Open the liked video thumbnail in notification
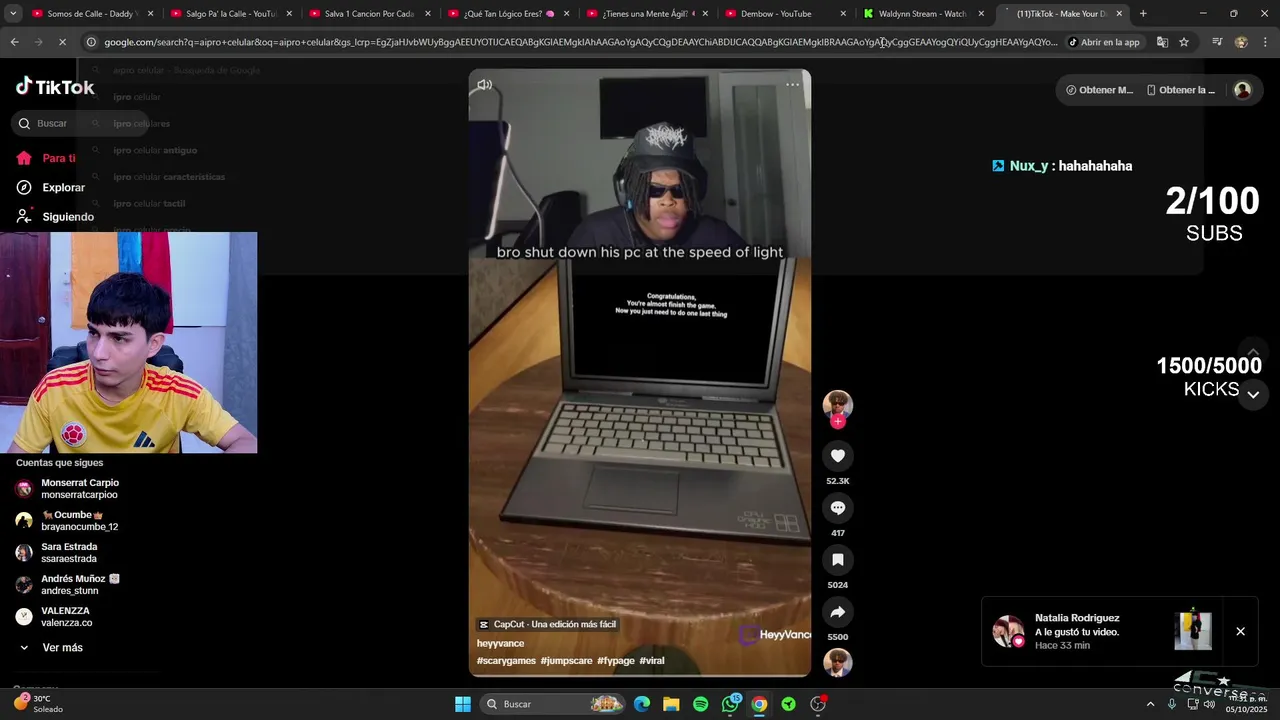The width and height of the screenshot is (1280, 720). pyautogui.click(x=1193, y=631)
